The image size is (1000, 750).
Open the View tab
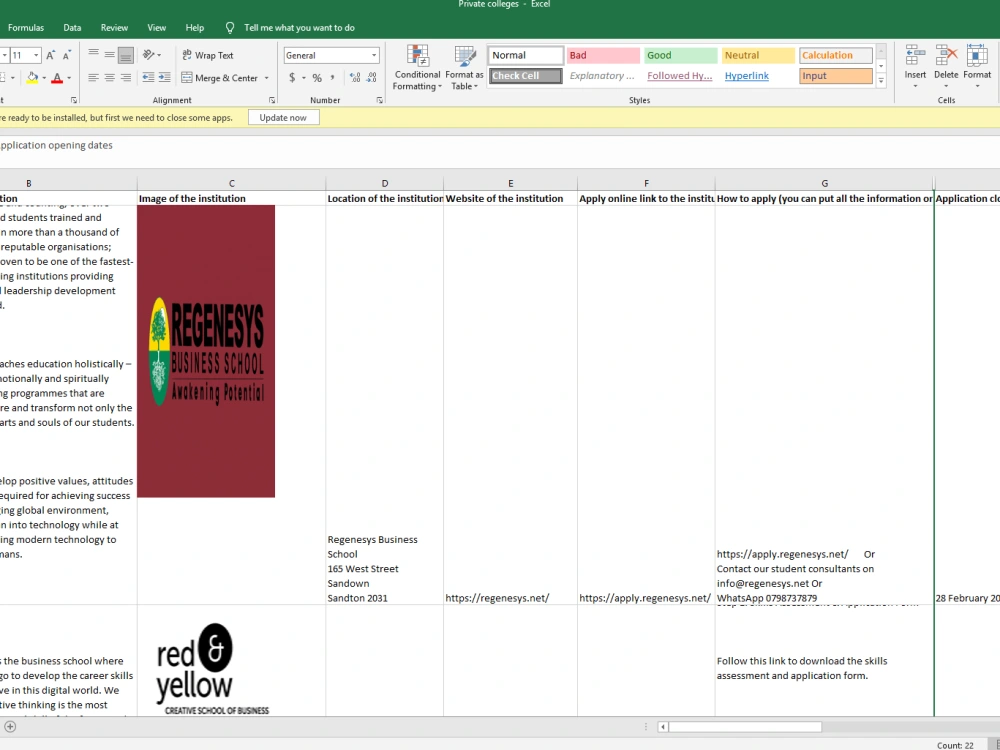pyautogui.click(x=156, y=27)
